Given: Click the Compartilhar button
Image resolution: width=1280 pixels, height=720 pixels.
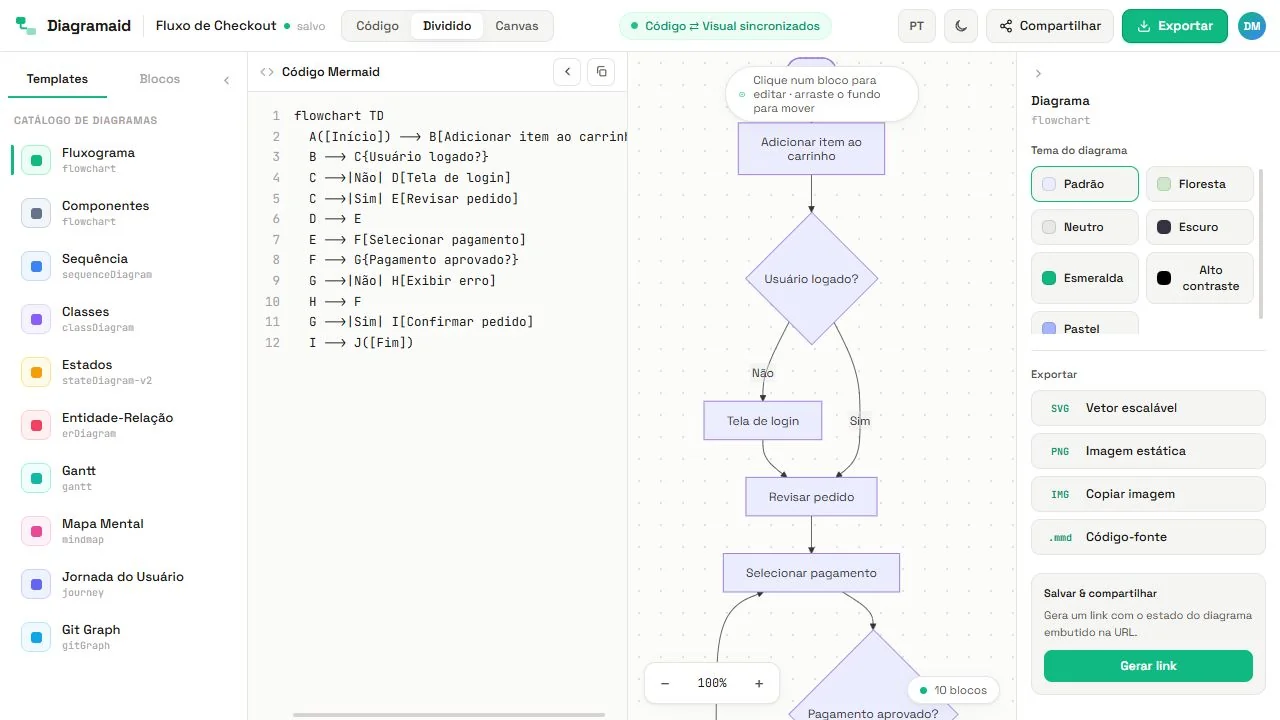Looking at the screenshot, I should pos(1050,26).
